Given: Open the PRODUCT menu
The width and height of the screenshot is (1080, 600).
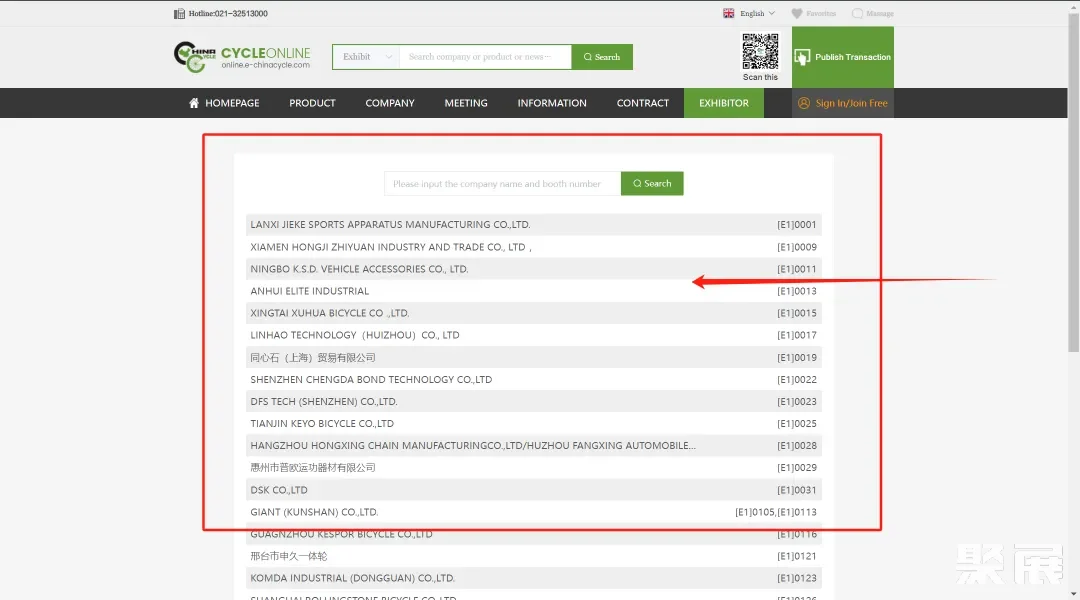Looking at the screenshot, I should coord(312,103).
